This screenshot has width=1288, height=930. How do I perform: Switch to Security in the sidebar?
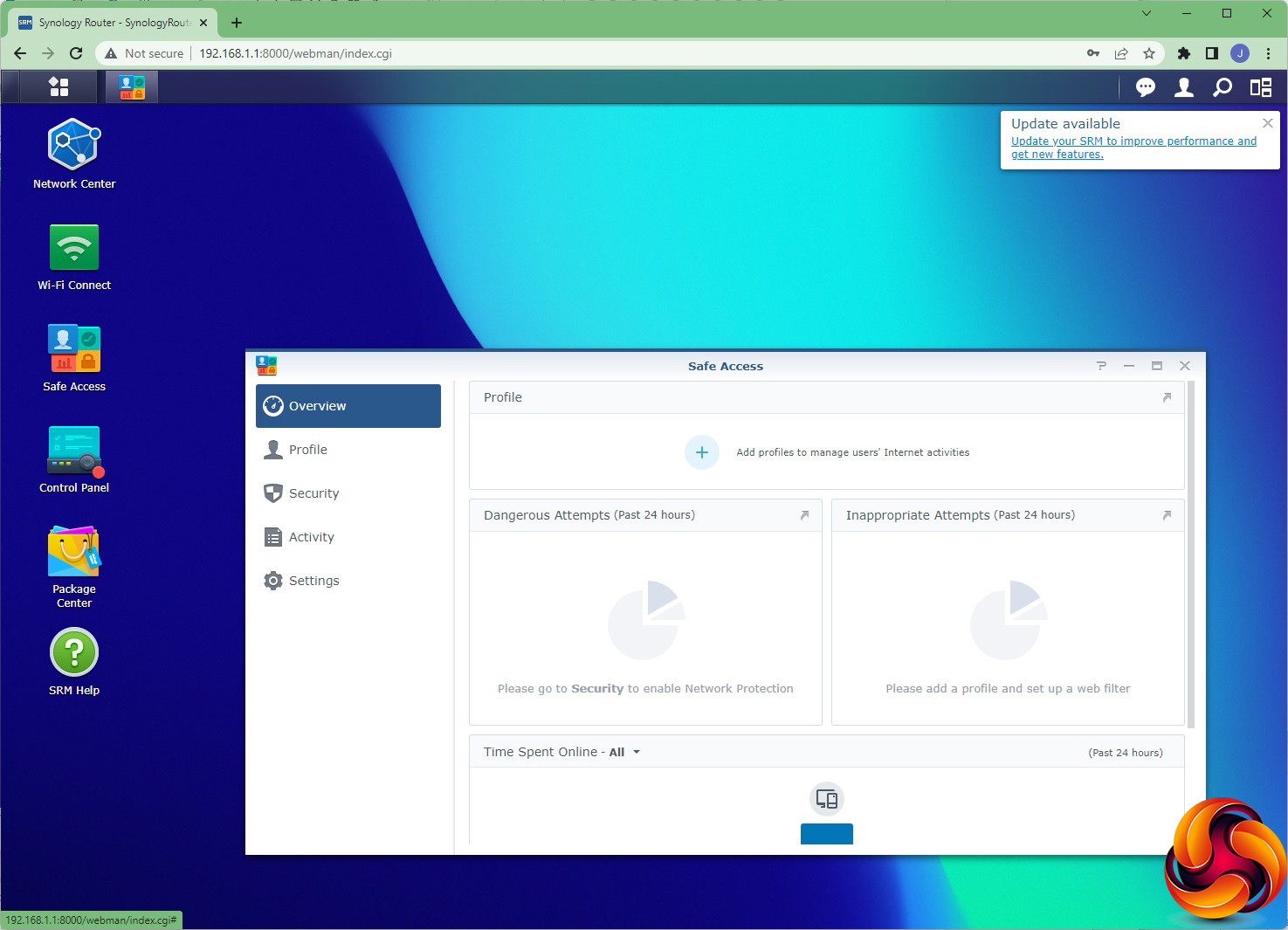click(x=348, y=493)
